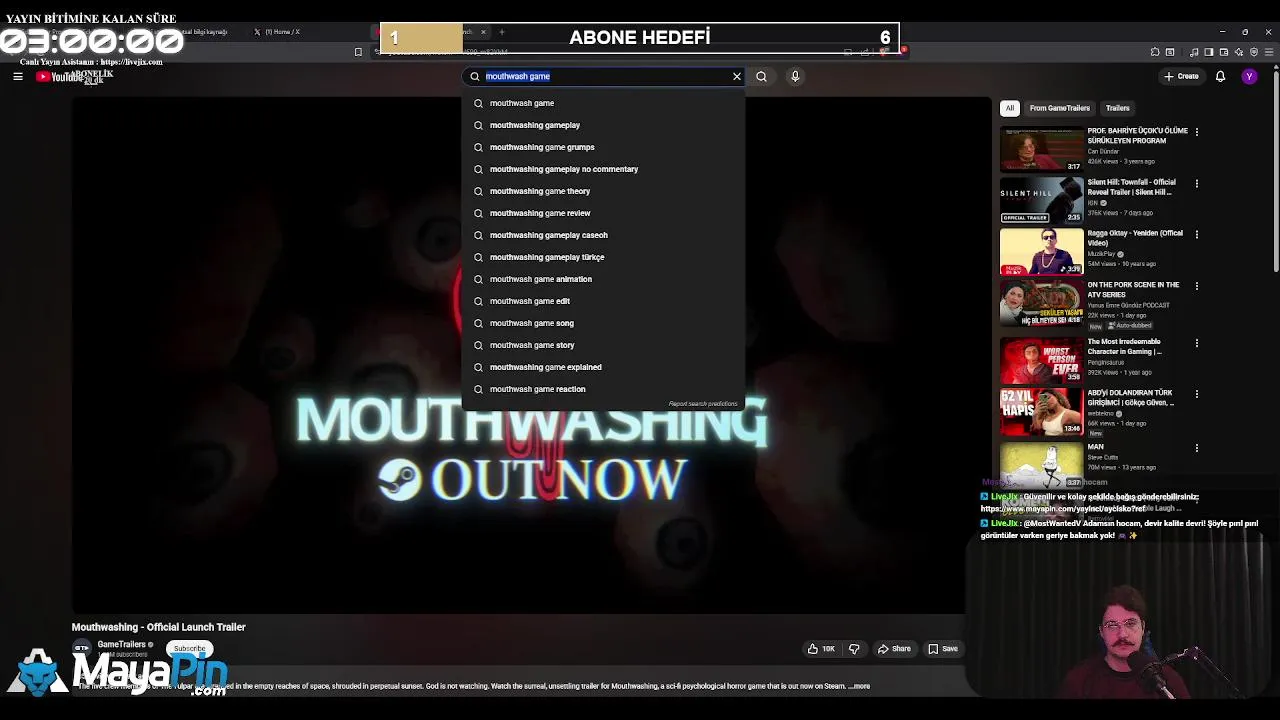
Task: Click 'Report search predictions' link
Action: (x=703, y=404)
